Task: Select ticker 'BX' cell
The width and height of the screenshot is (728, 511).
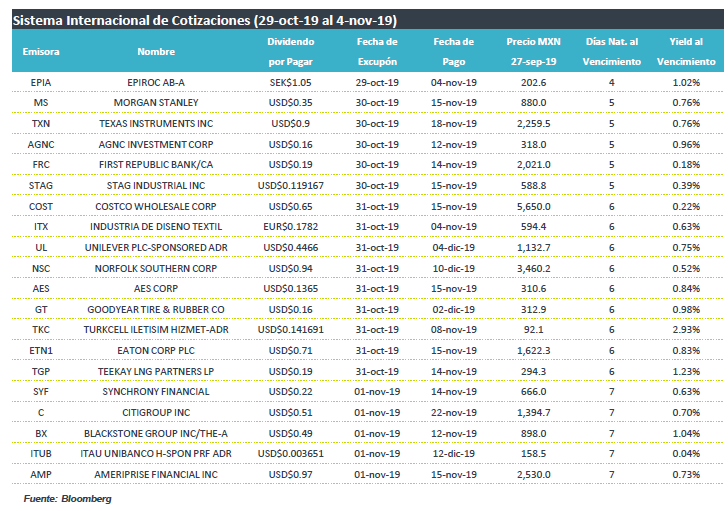Action: click(x=41, y=433)
